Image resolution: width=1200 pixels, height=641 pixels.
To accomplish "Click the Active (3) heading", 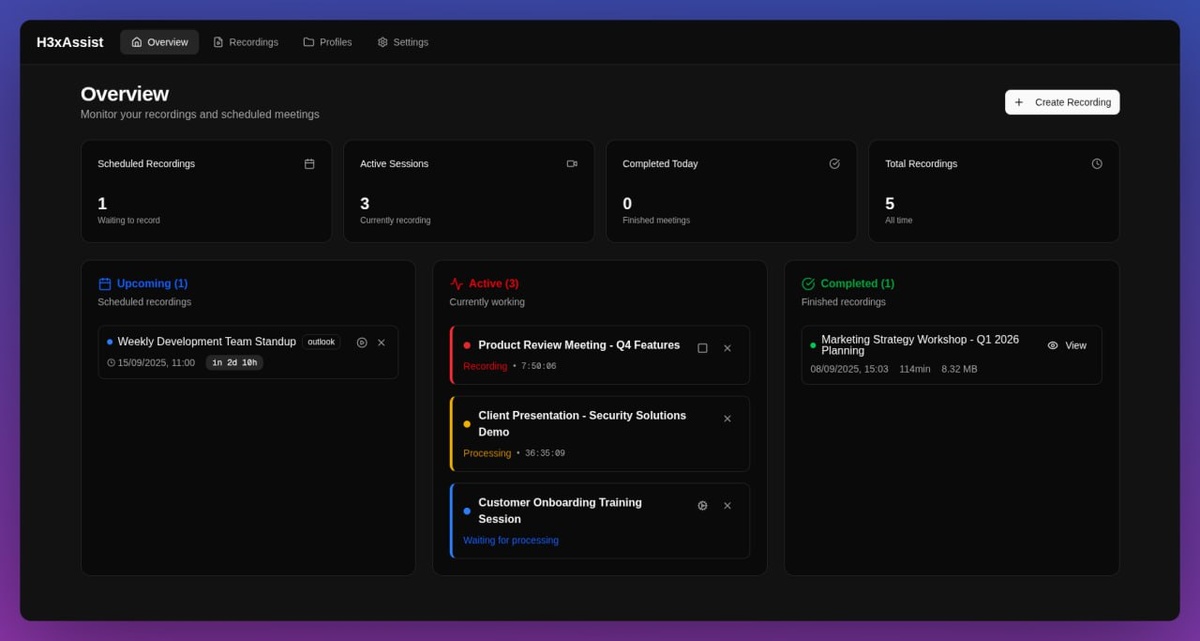I will click(x=494, y=284).
